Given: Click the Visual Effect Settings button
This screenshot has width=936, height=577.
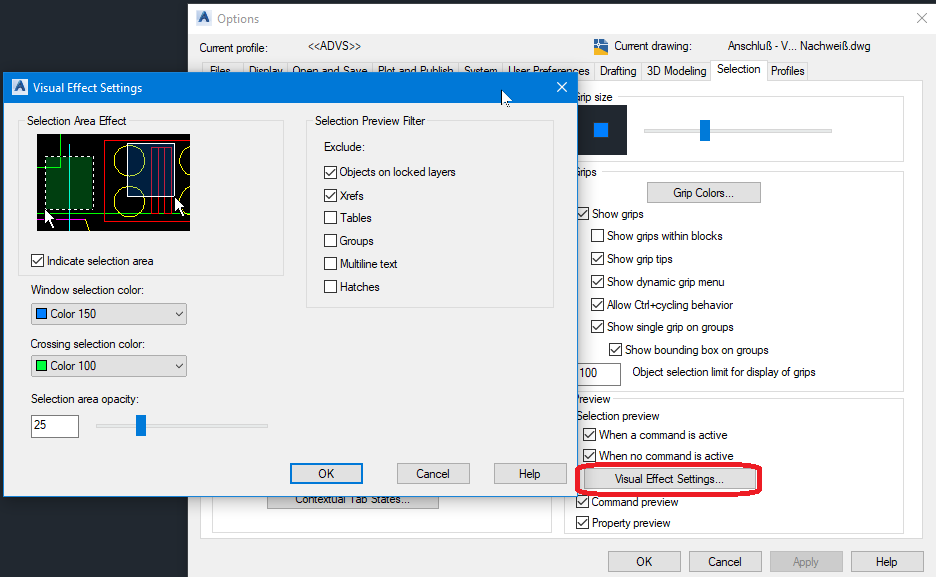Looking at the screenshot, I should (x=669, y=479).
